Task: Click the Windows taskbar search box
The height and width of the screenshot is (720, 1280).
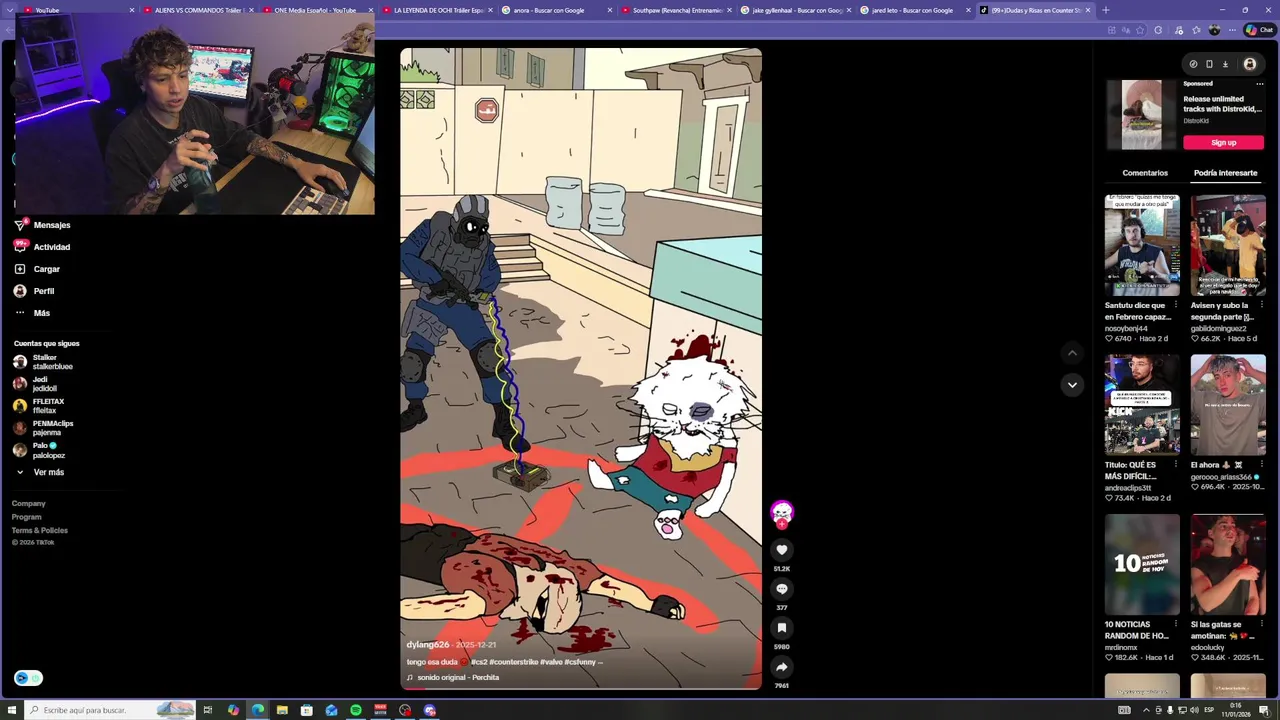Action: pyautogui.click(x=110, y=710)
